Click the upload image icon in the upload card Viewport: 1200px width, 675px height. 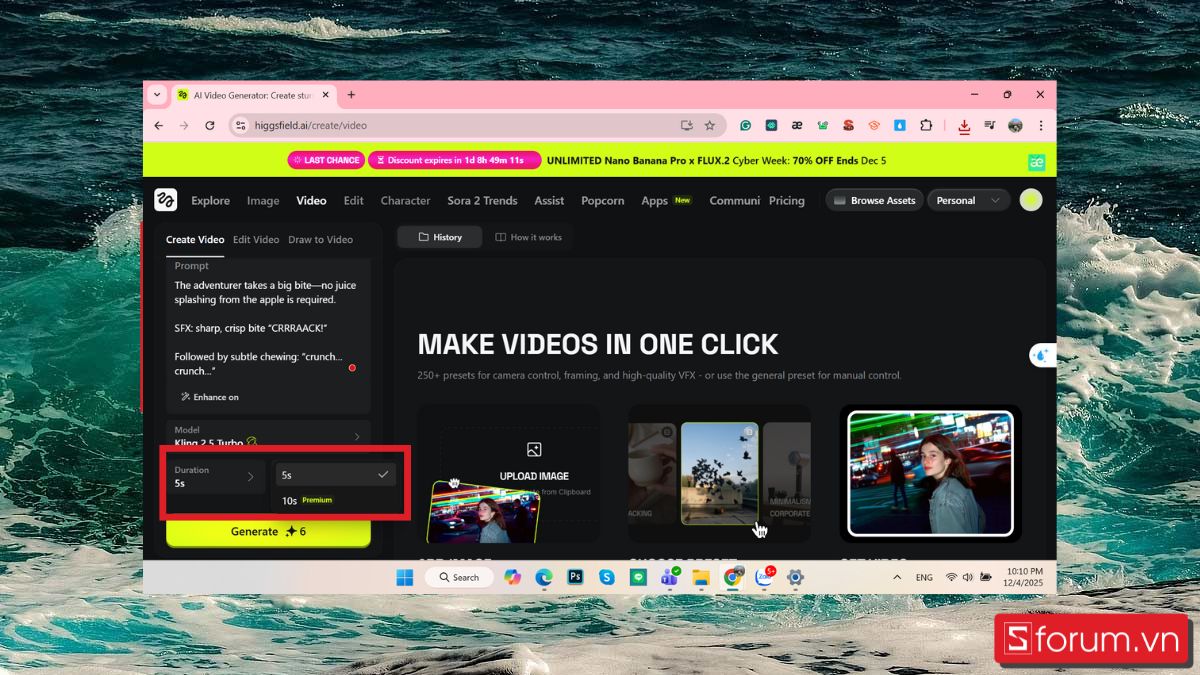tap(534, 450)
